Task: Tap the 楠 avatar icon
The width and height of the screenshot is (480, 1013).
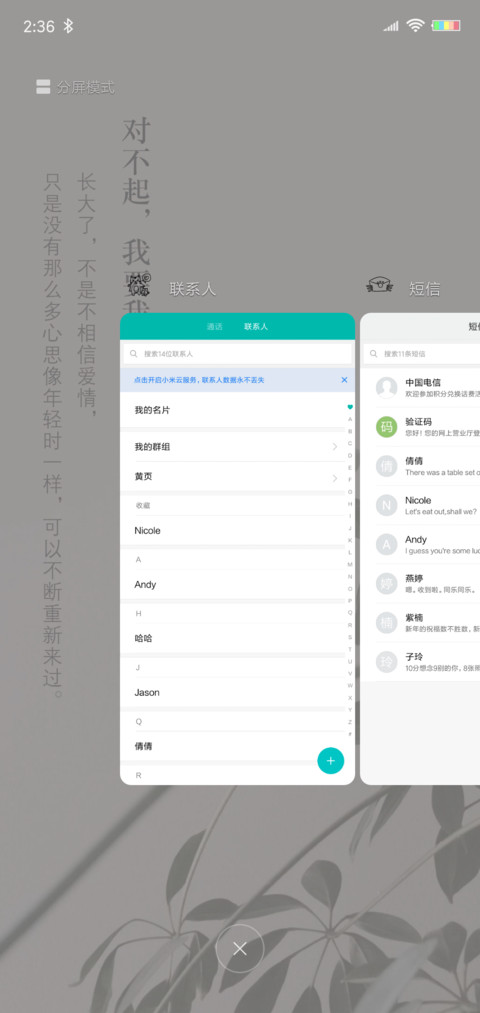Action: [386, 623]
